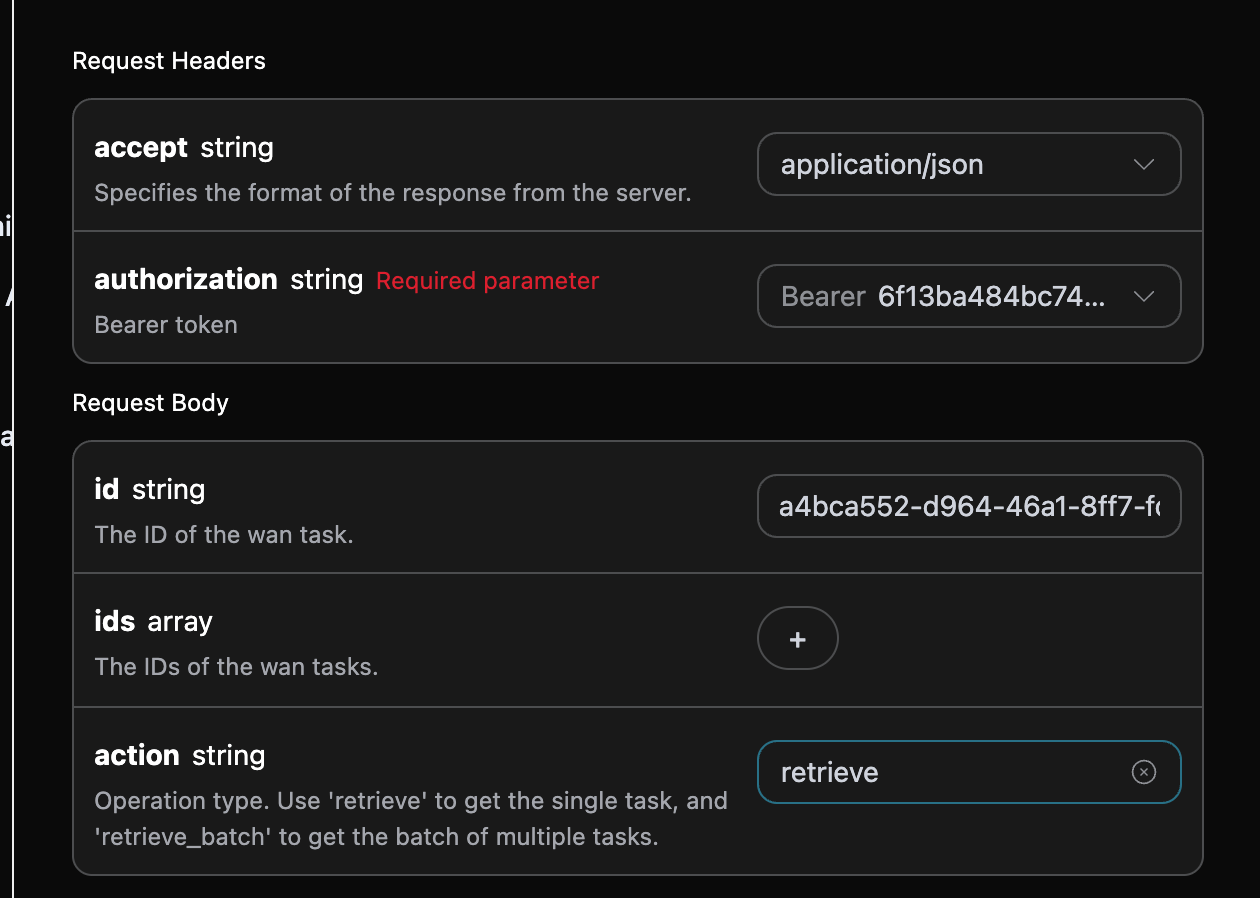
Task: Click the 'ids' array parameter name
Action: click(114, 622)
